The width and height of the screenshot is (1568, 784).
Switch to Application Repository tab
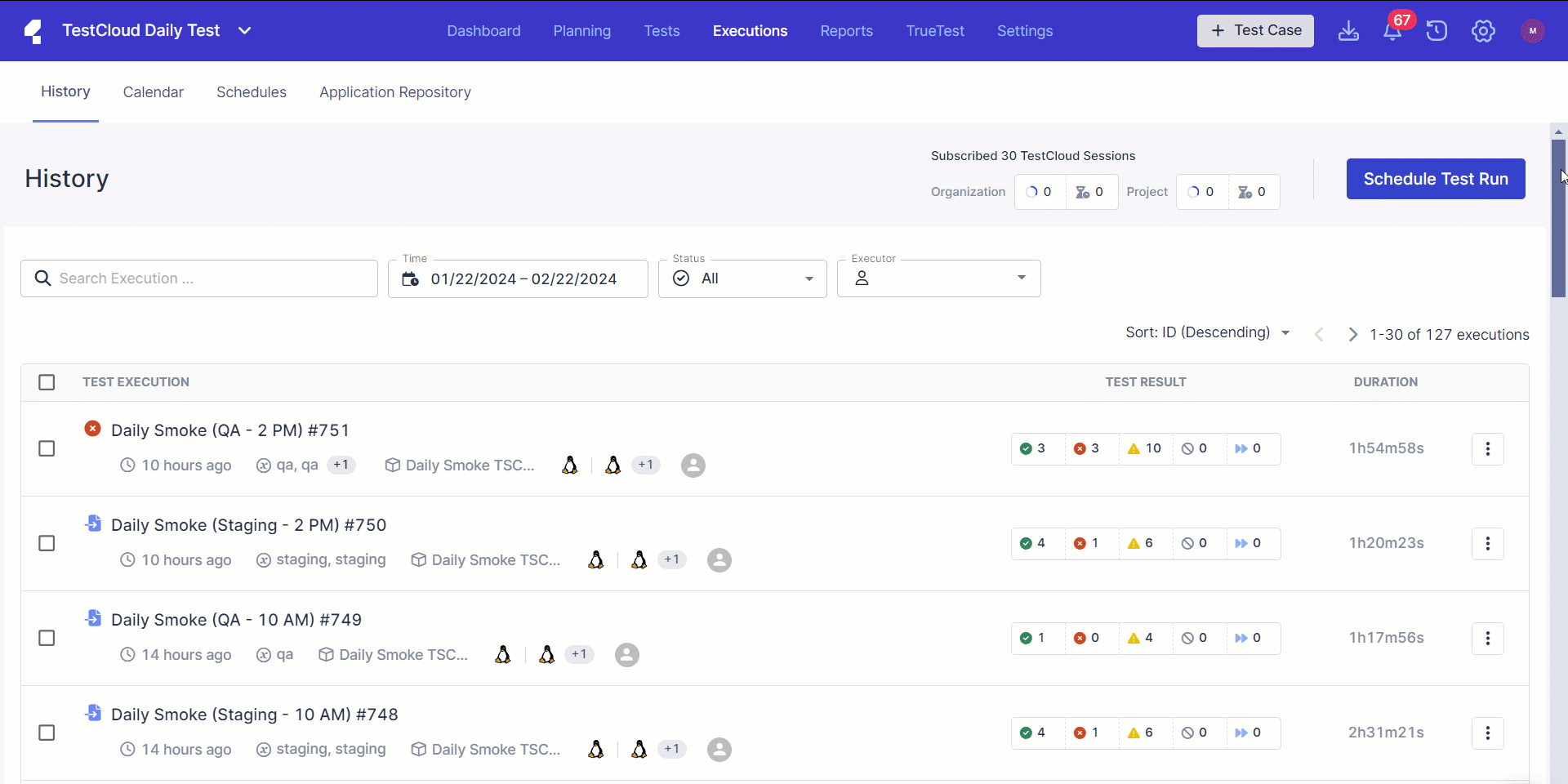click(x=395, y=92)
